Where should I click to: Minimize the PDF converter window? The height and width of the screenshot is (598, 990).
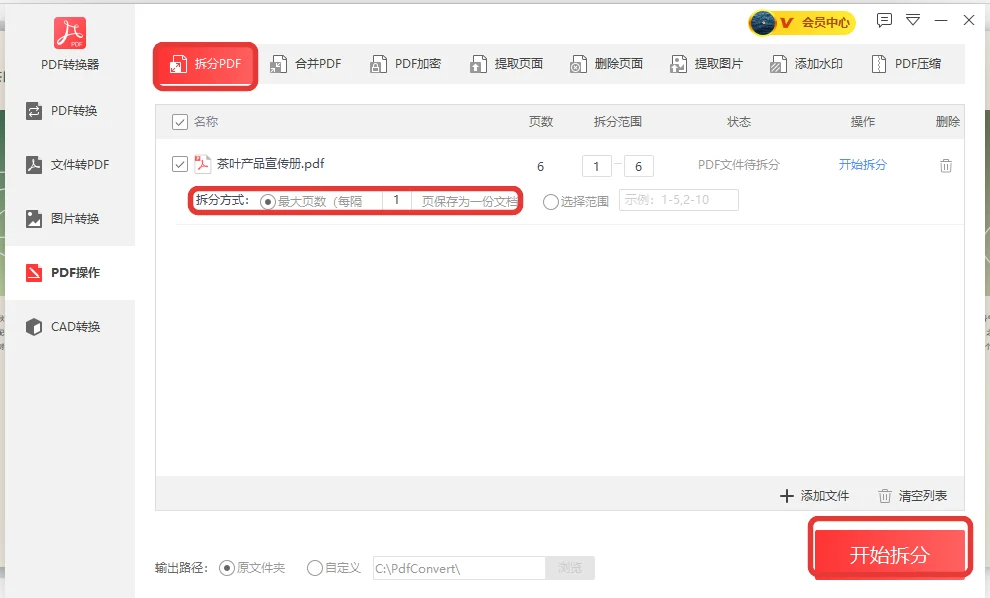coord(941,20)
